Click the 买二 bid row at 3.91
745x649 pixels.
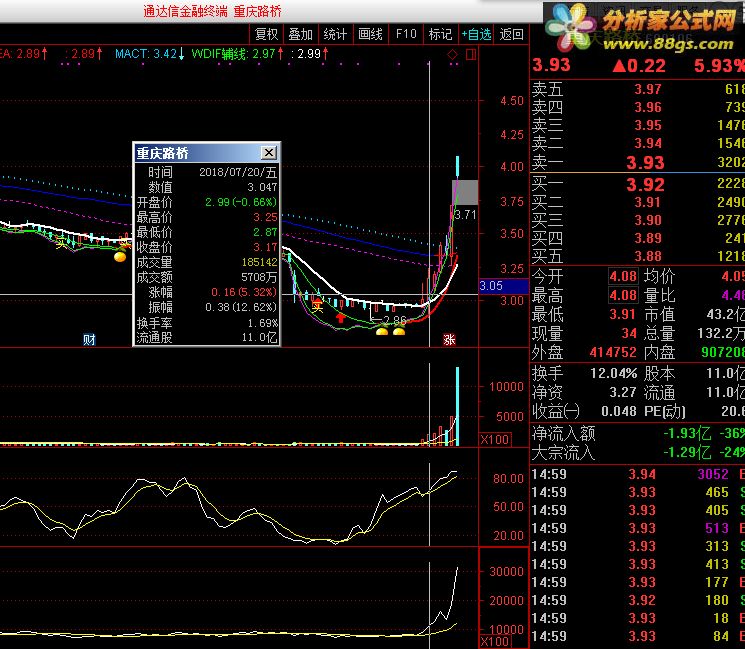[638, 202]
